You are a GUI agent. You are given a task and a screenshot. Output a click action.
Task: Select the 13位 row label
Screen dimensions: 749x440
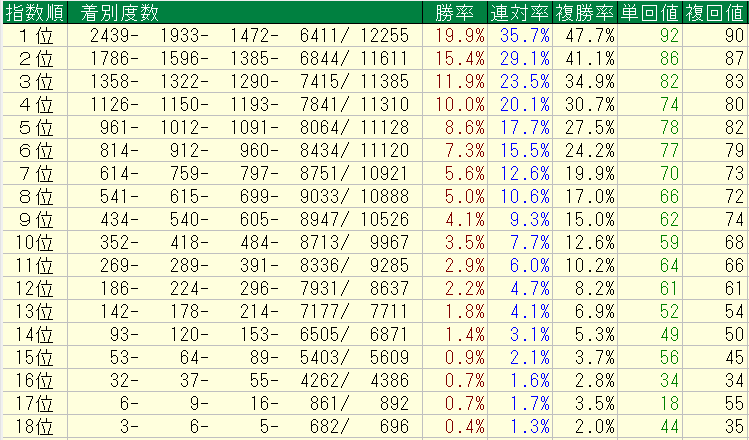[33, 311]
